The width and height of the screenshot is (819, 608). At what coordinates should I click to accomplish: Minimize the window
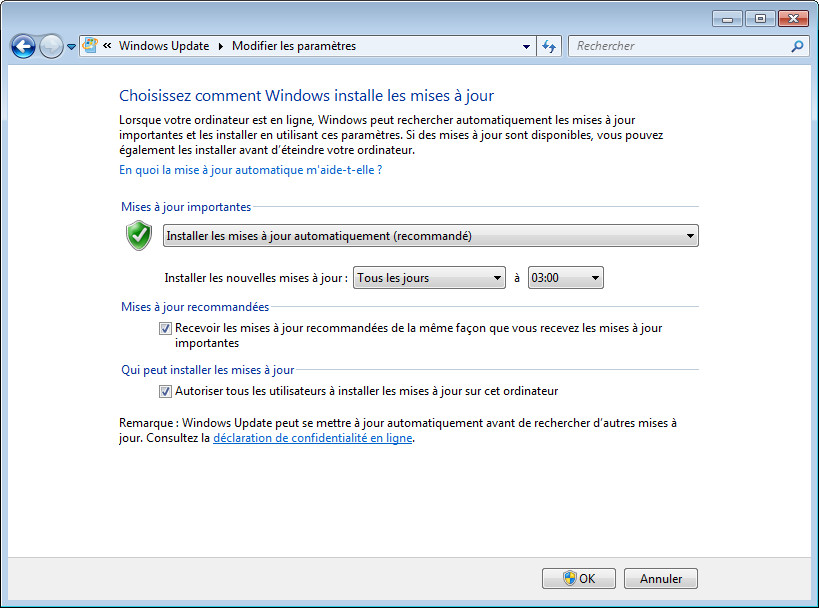[727, 19]
